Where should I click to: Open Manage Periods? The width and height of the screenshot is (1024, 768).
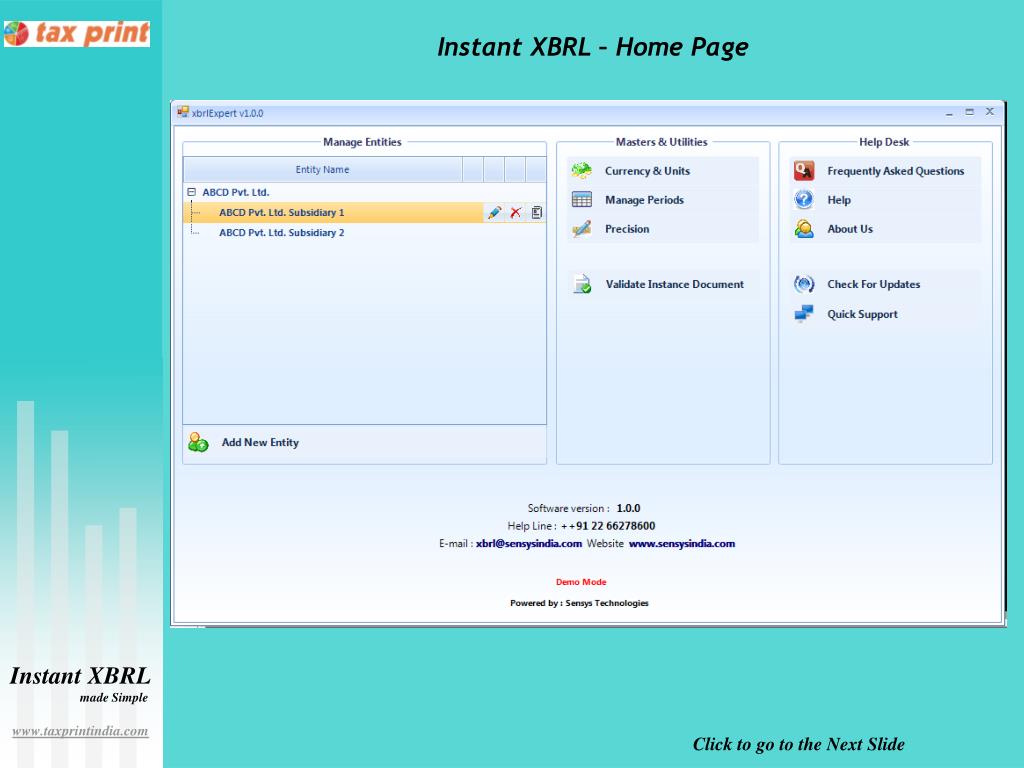click(644, 200)
